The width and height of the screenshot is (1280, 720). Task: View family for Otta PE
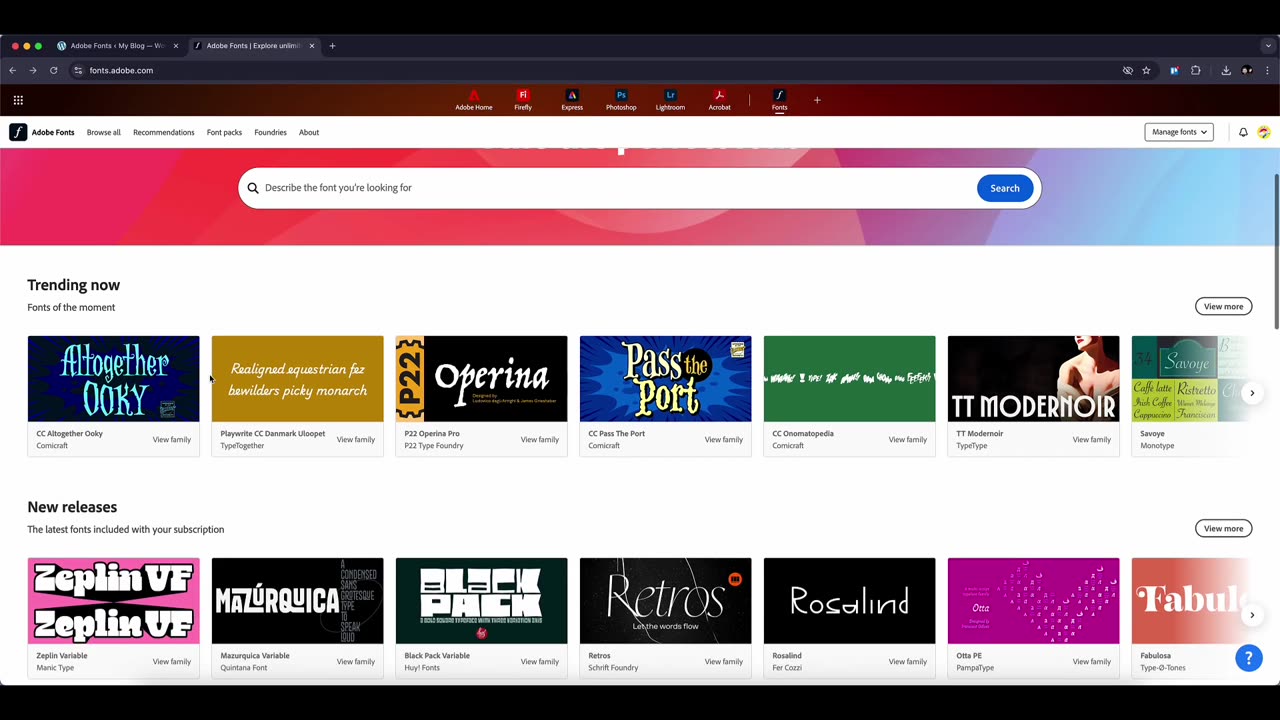(x=1092, y=662)
